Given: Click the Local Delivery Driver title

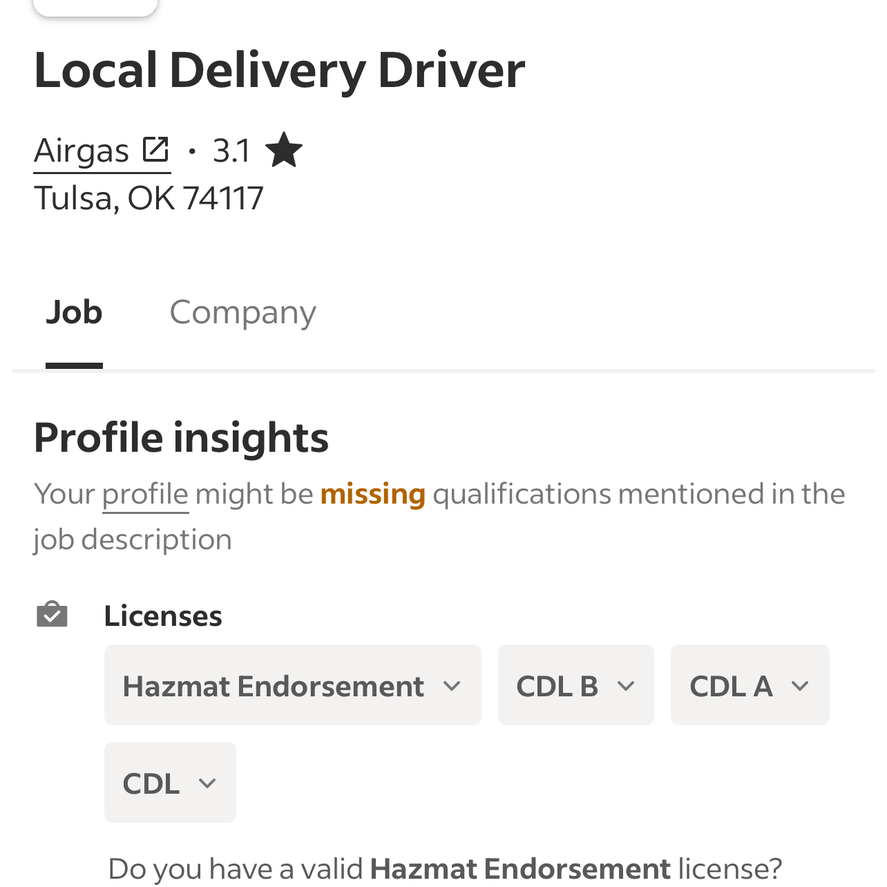Looking at the screenshot, I should click(x=279, y=71).
